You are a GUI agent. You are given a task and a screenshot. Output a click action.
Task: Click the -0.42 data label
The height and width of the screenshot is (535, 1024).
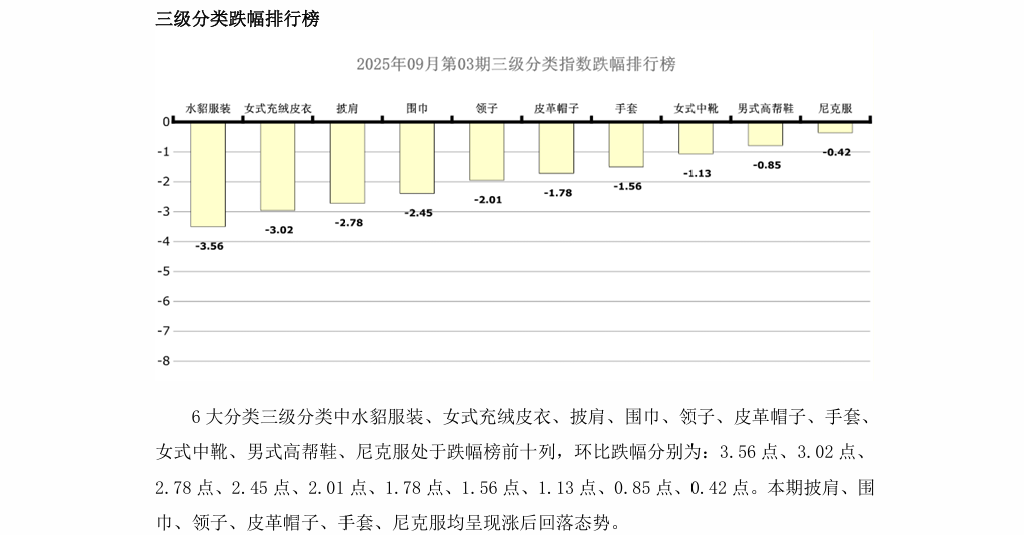coord(836,152)
